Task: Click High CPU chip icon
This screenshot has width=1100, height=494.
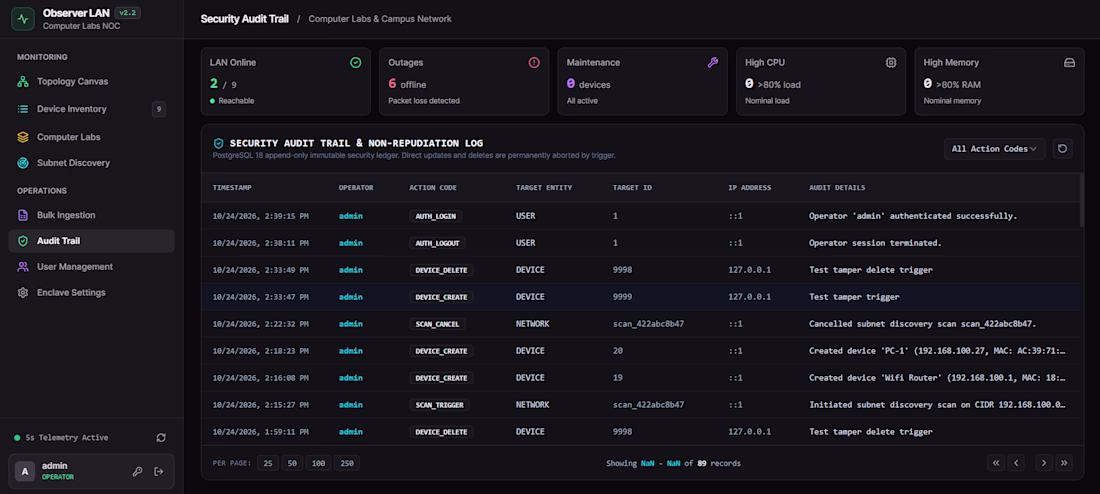Action: click(891, 62)
